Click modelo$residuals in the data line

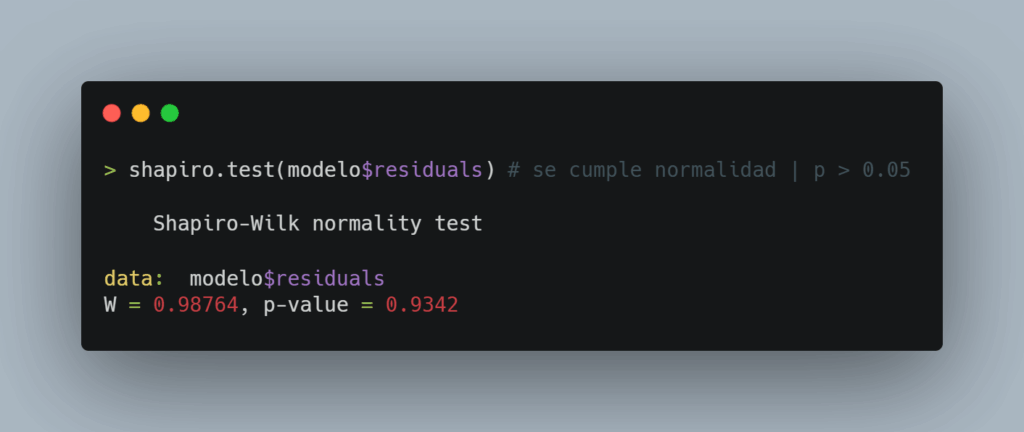click(x=287, y=279)
